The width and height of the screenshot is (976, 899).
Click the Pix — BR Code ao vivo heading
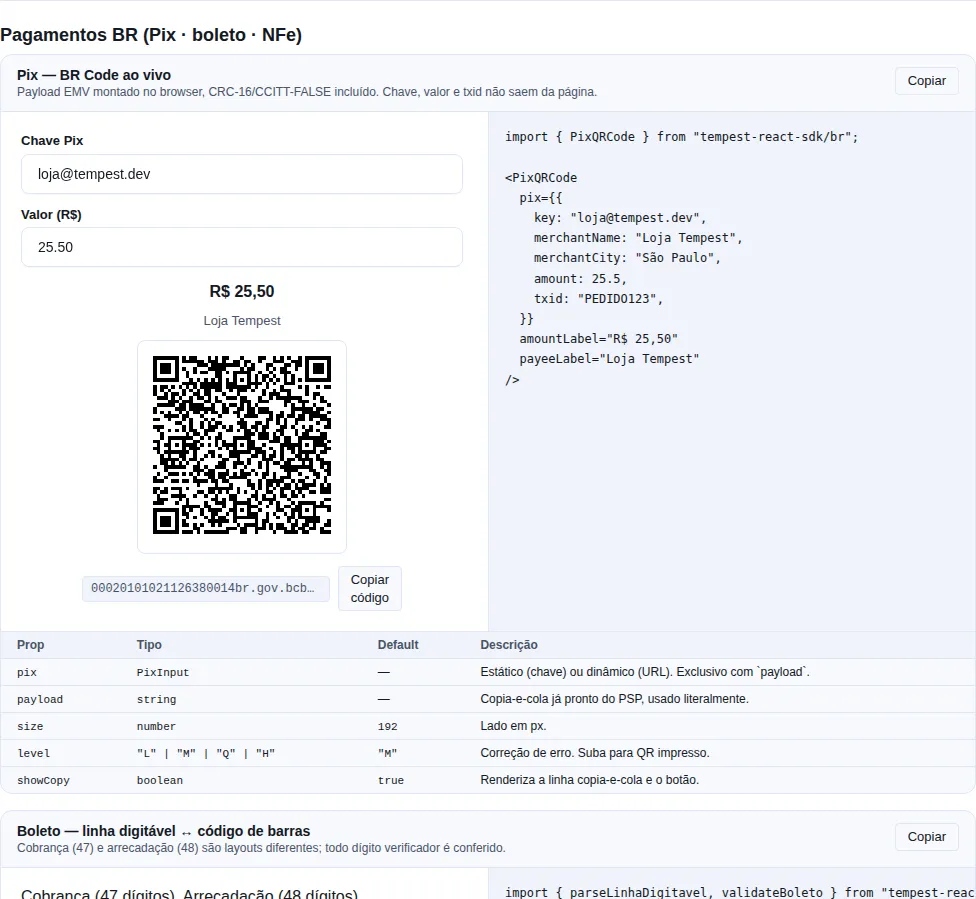[x=94, y=75]
